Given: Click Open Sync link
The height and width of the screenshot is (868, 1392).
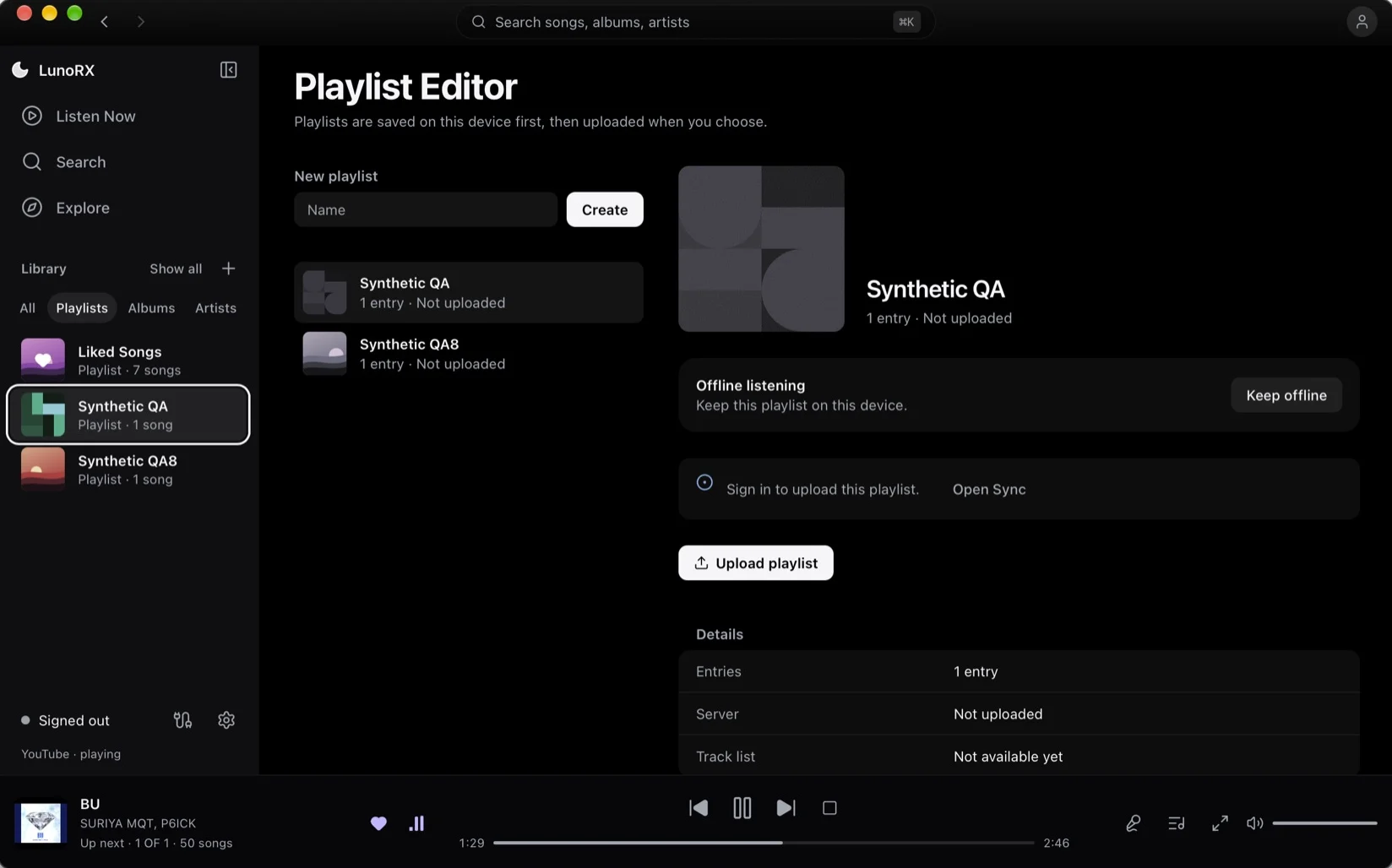Looking at the screenshot, I should (x=989, y=490).
